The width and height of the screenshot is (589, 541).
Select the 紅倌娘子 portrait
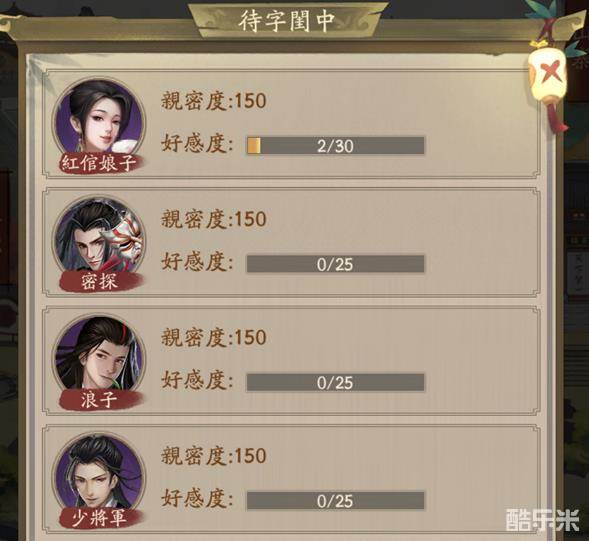point(99,120)
